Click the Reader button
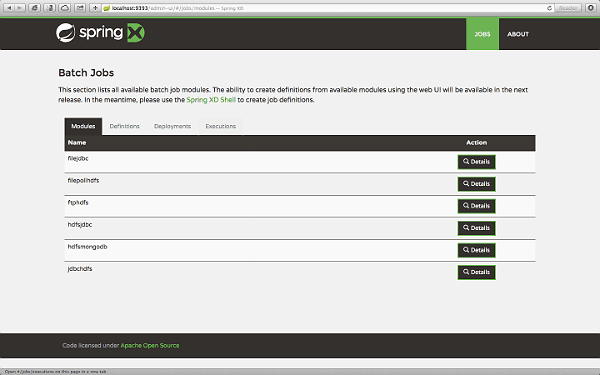 [x=568, y=8]
